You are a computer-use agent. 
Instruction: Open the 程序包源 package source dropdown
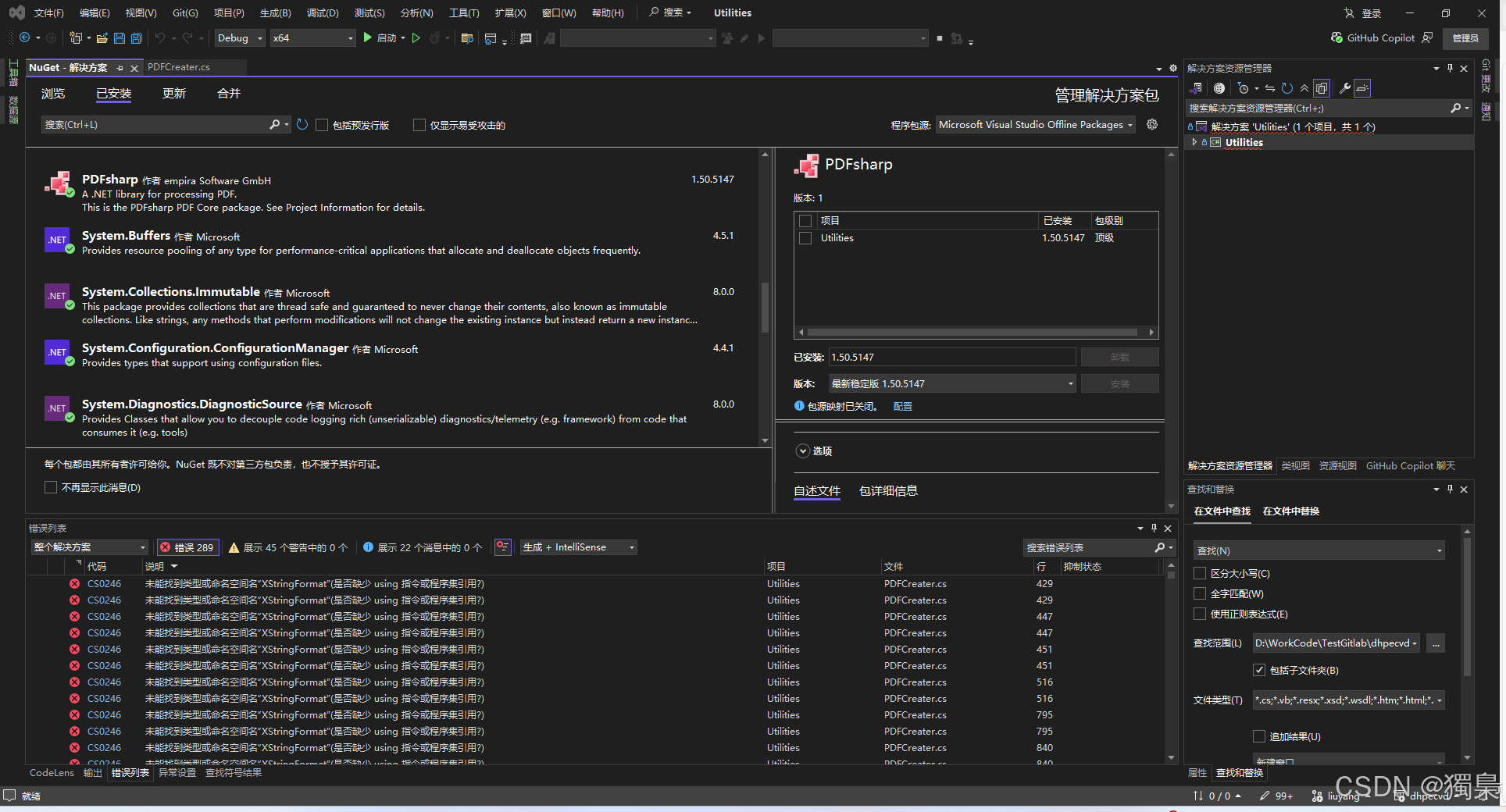pyautogui.click(x=1036, y=125)
